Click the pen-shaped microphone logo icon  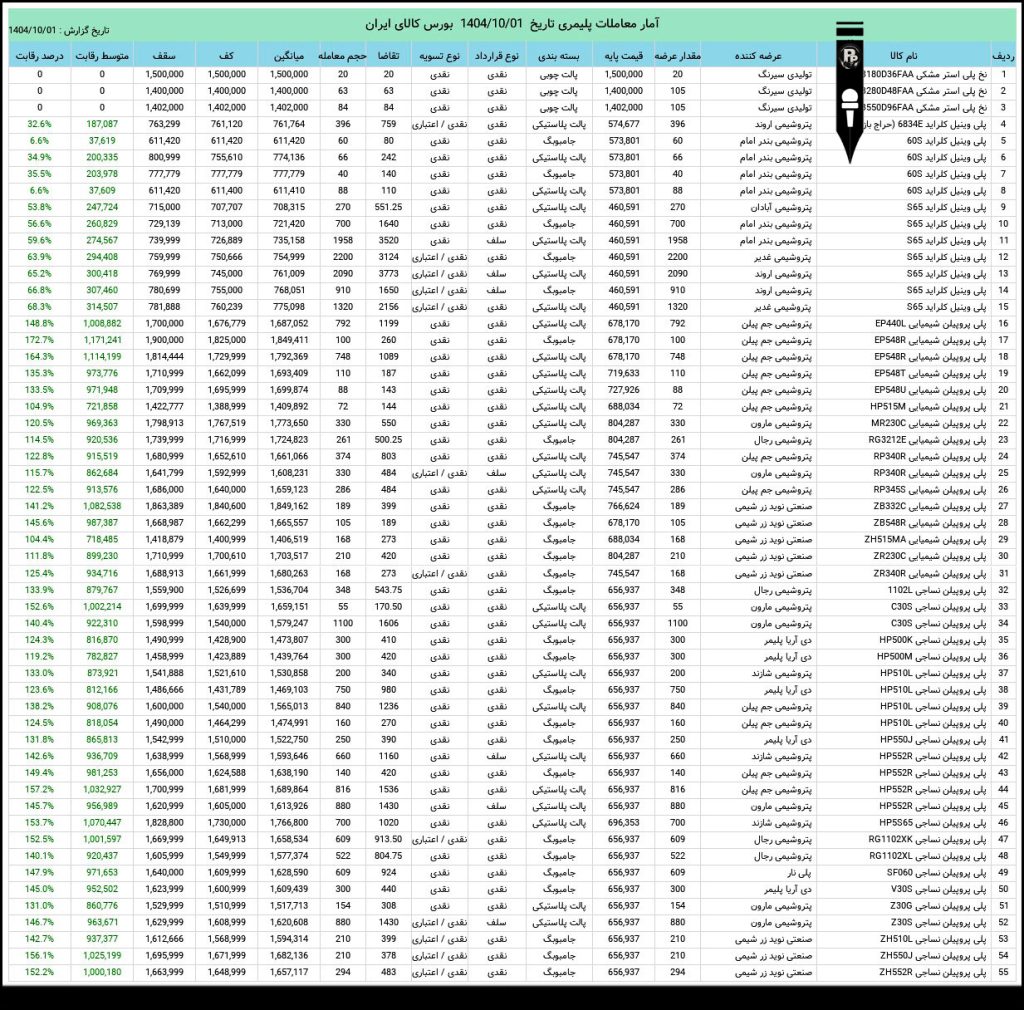[x=850, y=91]
